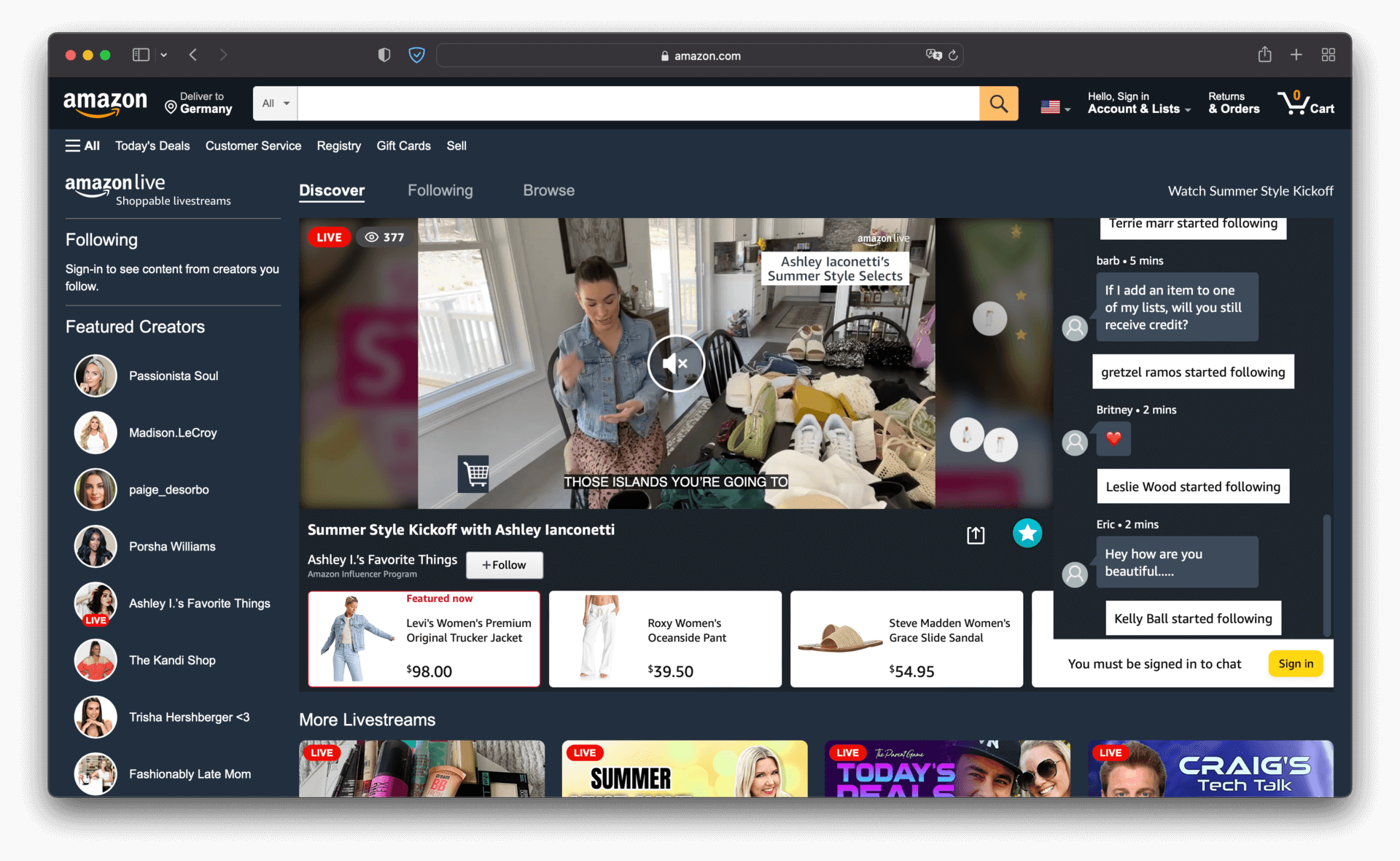Screen dimensions: 1400x861
Task: Open the All search category dropdown
Action: (x=276, y=104)
